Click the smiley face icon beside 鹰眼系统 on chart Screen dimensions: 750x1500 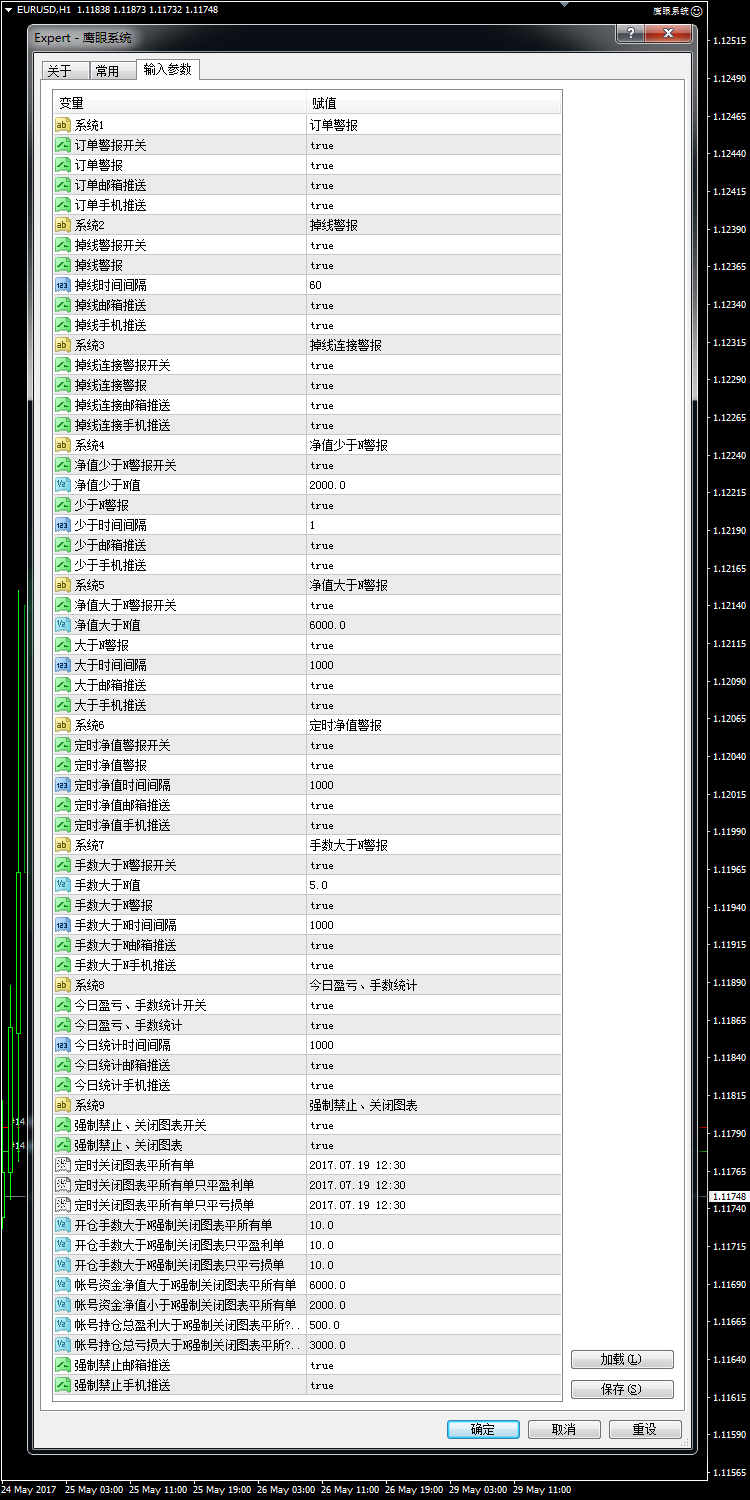697,10
